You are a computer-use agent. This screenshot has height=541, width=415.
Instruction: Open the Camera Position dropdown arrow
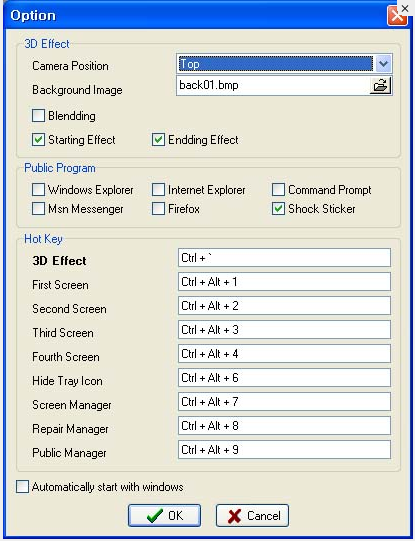[383, 64]
